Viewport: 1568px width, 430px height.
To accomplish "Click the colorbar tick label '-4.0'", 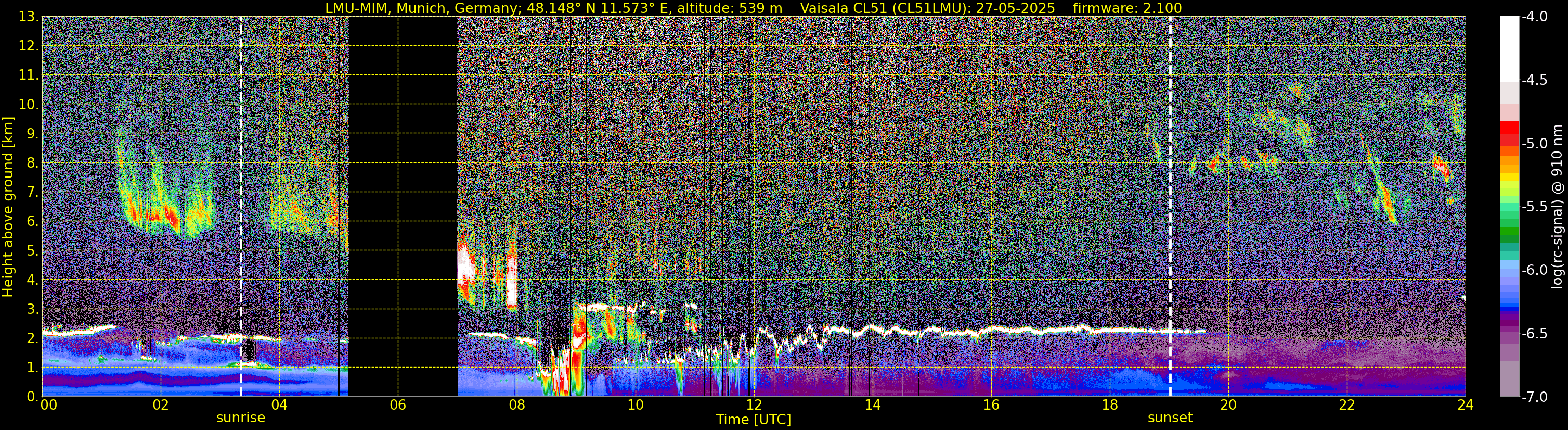I will (x=1535, y=17).
